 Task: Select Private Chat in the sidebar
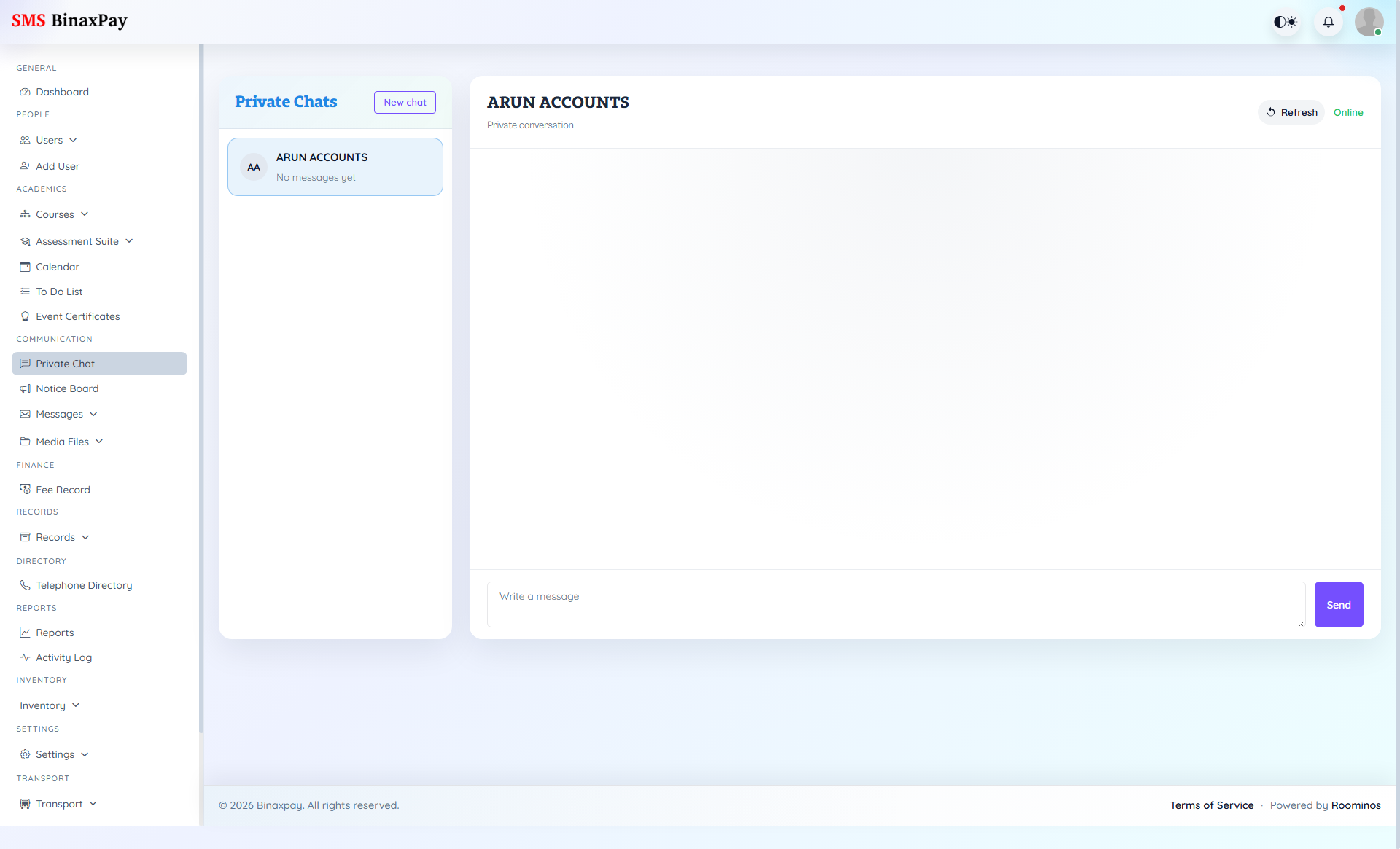click(65, 364)
